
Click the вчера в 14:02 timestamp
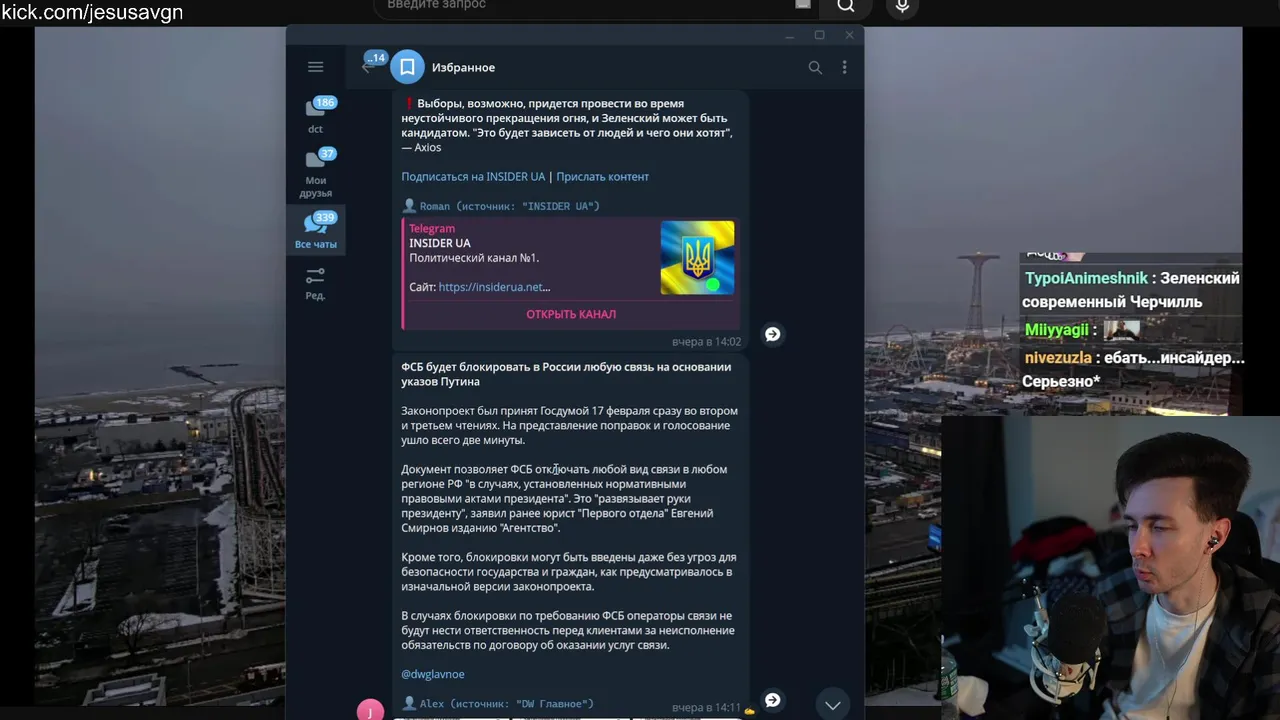point(707,342)
